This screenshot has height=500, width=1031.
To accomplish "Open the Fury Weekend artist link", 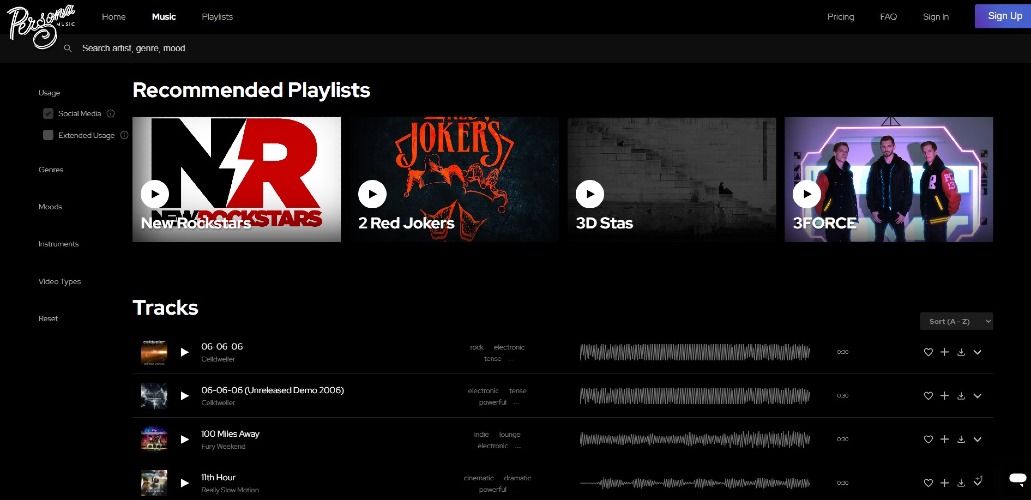I will [223, 447].
